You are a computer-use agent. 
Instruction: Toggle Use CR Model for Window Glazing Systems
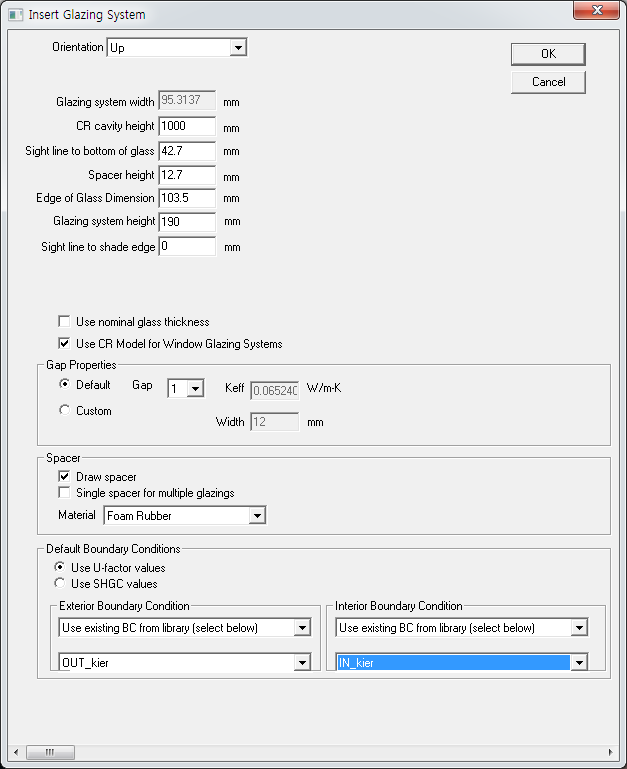(65, 344)
